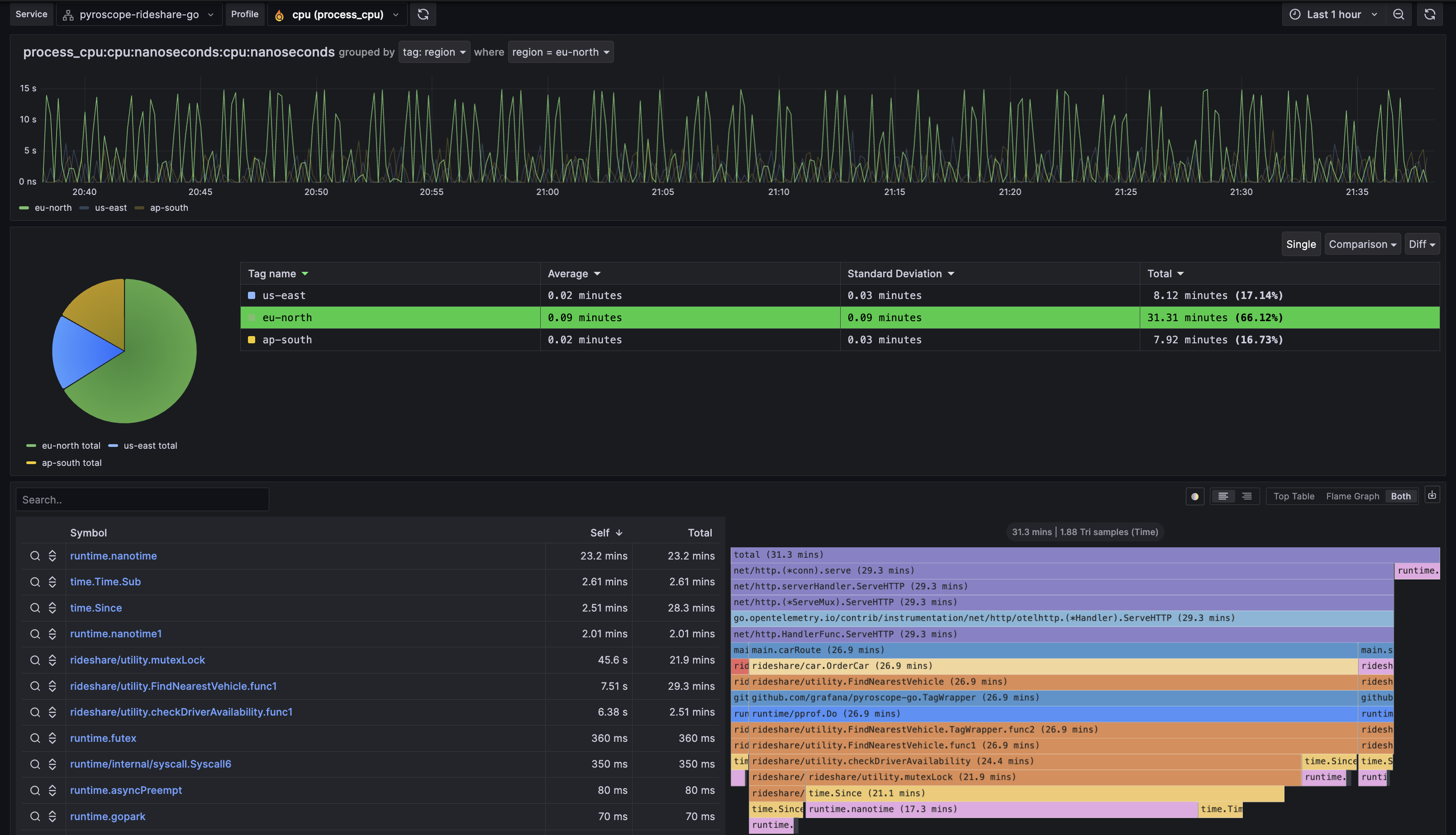This screenshot has width=1456, height=835.
Task: Click the blue us-east color swatch in table
Action: click(x=251, y=295)
